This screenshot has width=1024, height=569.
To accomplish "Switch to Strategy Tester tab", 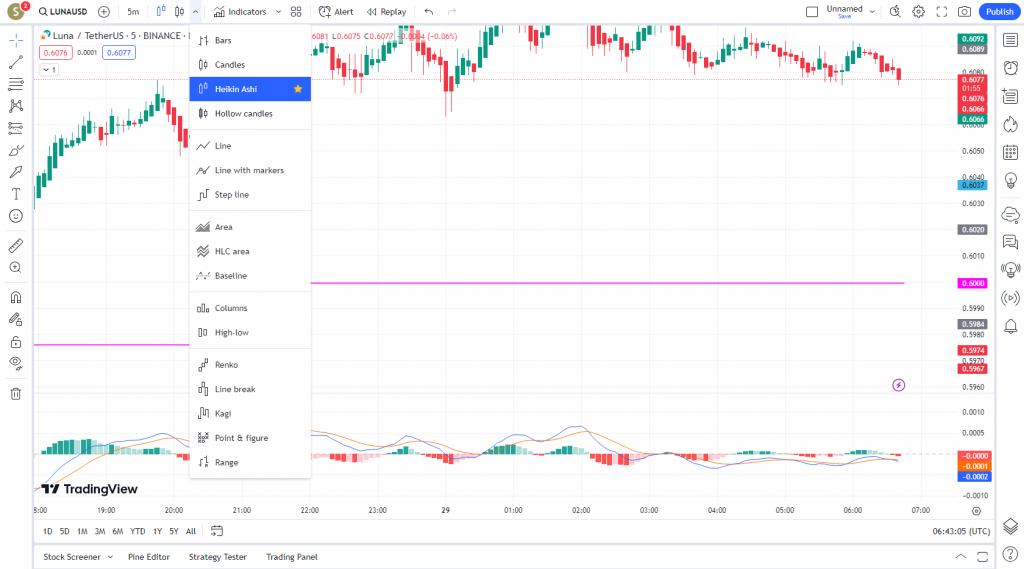I will pos(217,557).
